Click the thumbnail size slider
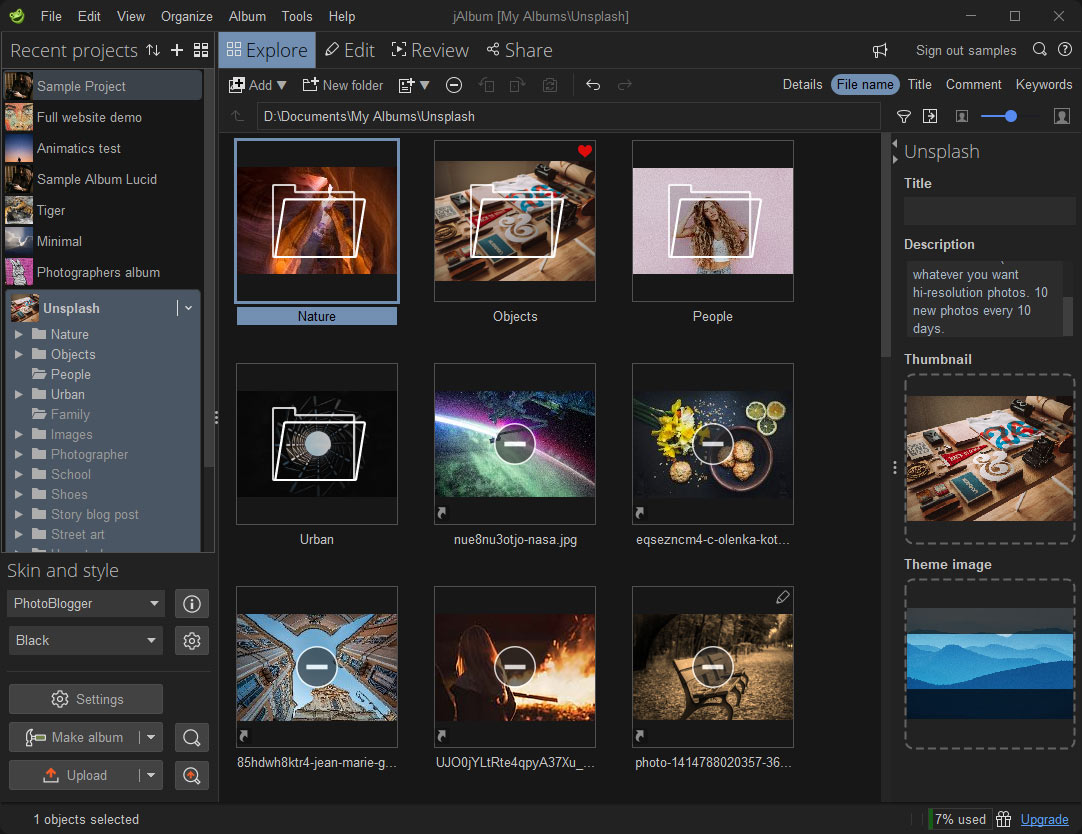The width and height of the screenshot is (1082, 834). [x=1009, y=117]
